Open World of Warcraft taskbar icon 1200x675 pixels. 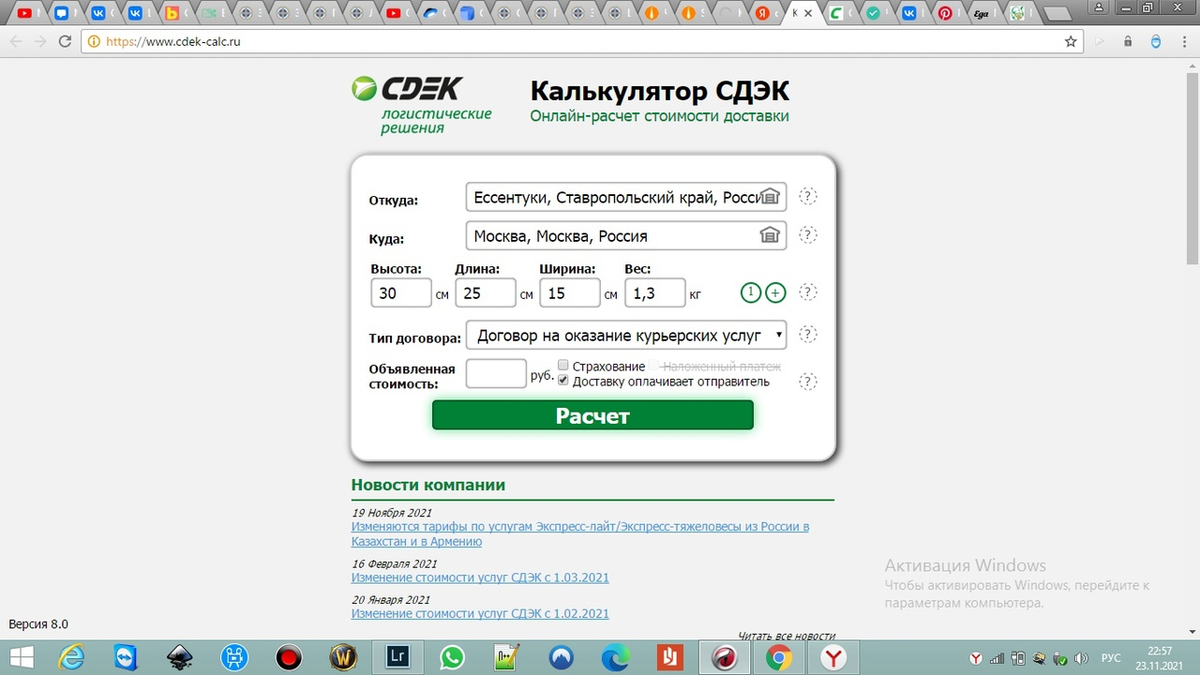click(x=343, y=657)
